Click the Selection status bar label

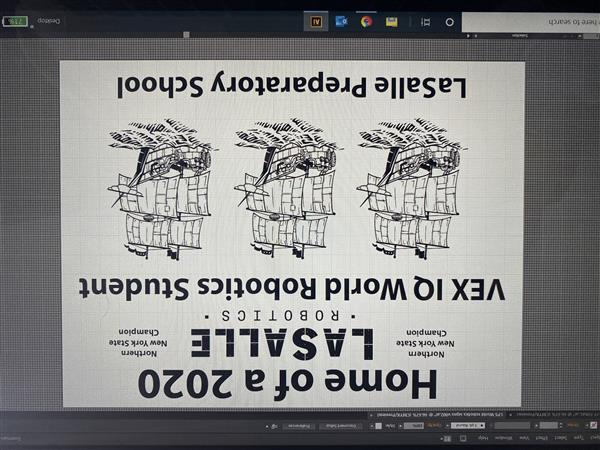tap(520, 36)
